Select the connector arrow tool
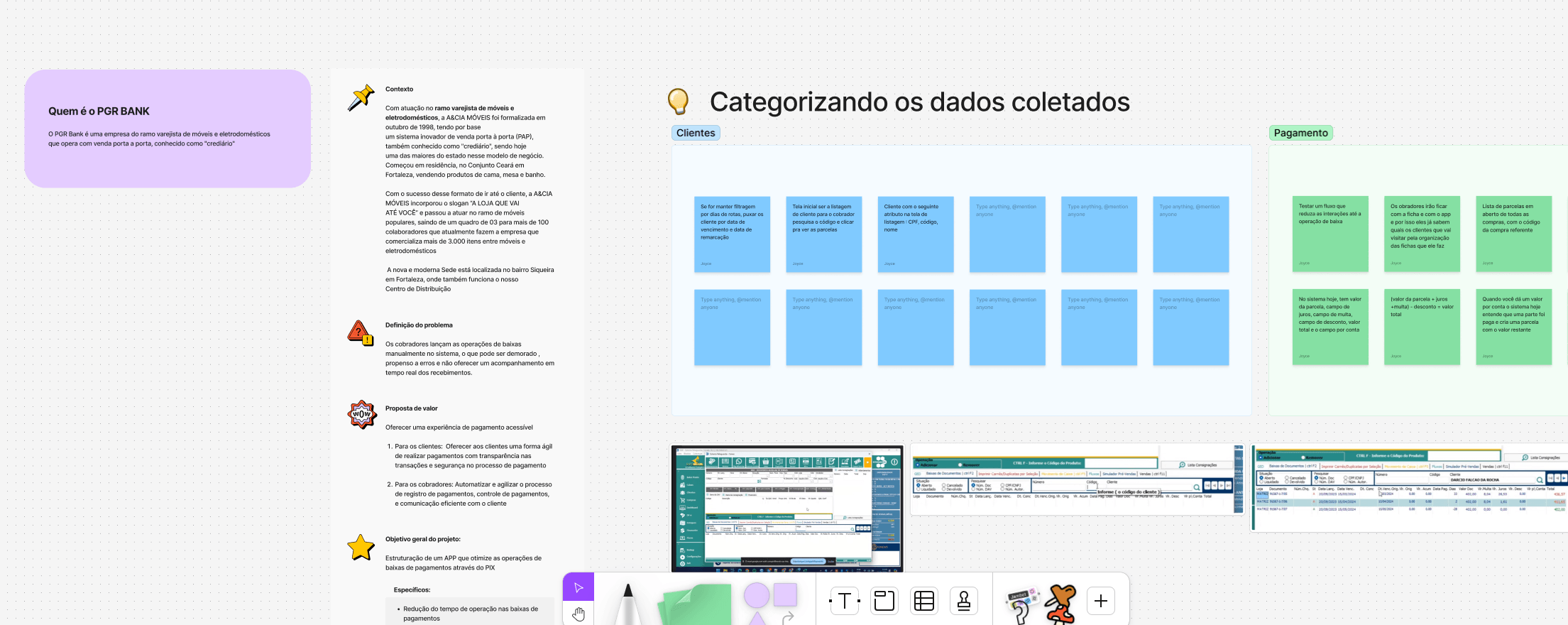This screenshot has height=625, width=1568. pos(788,619)
